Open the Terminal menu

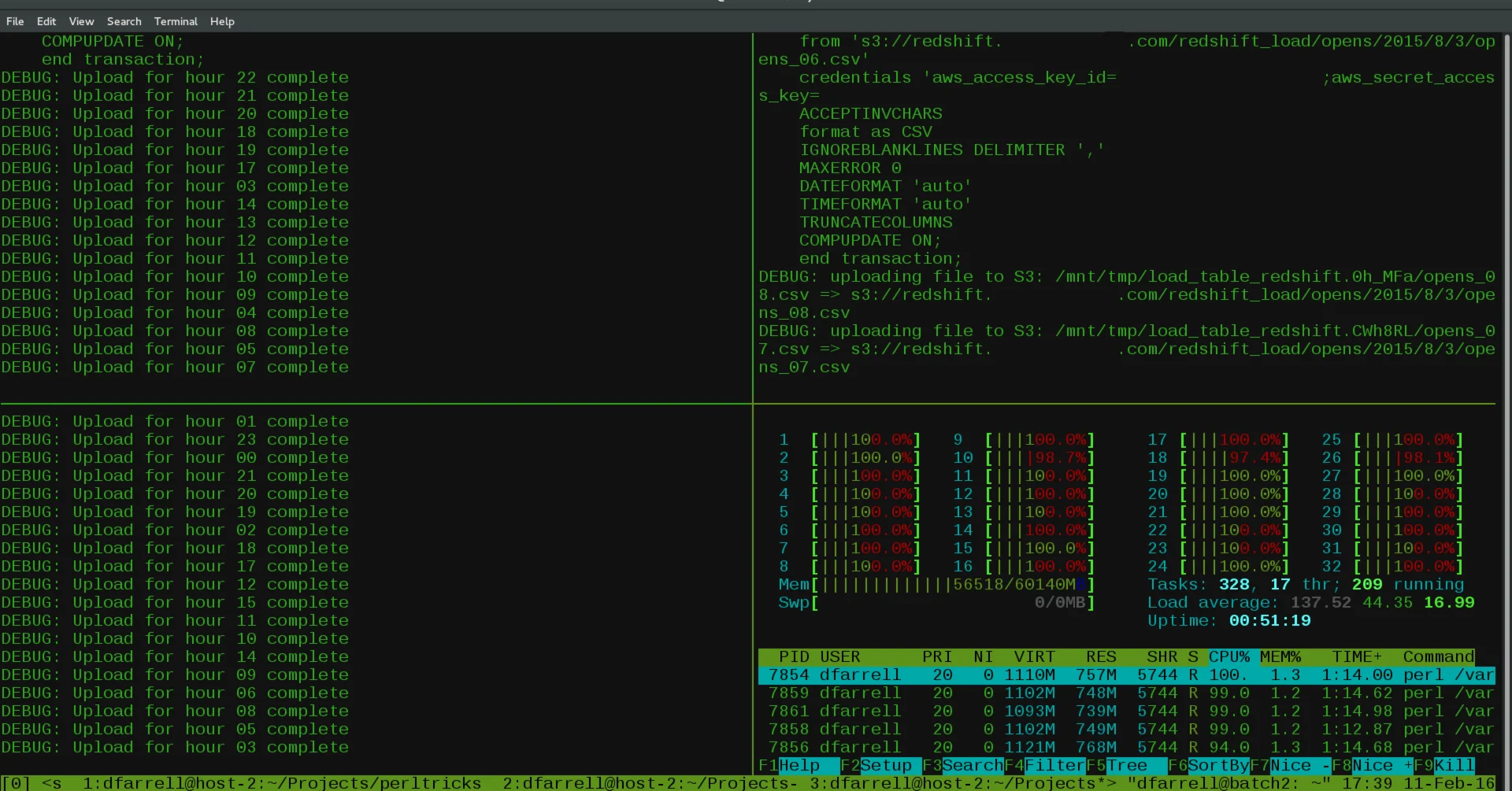(x=176, y=21)
